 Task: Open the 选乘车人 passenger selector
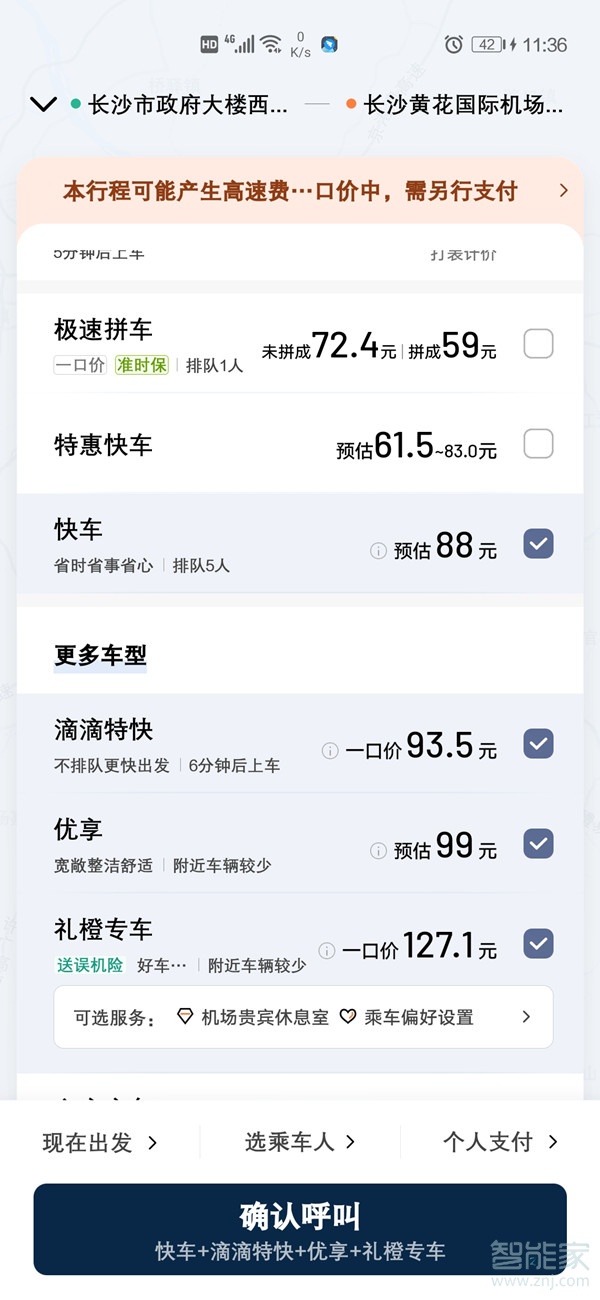295,1140
